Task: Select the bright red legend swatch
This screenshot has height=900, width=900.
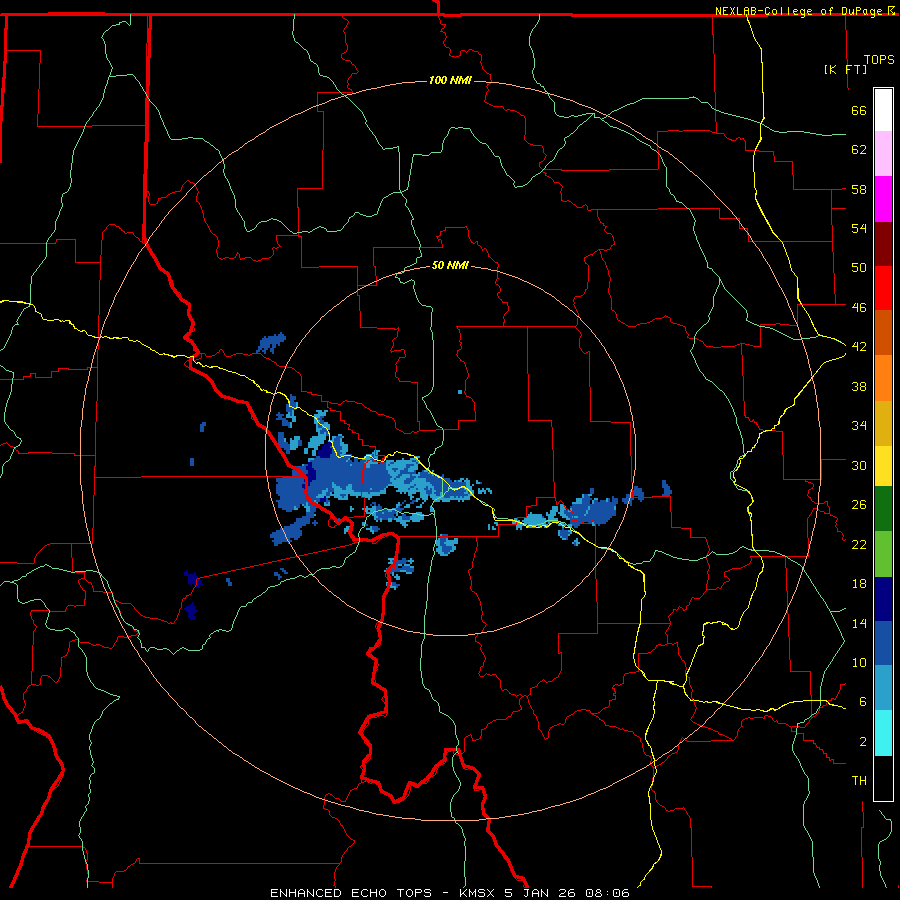Action: coord(883,288)
